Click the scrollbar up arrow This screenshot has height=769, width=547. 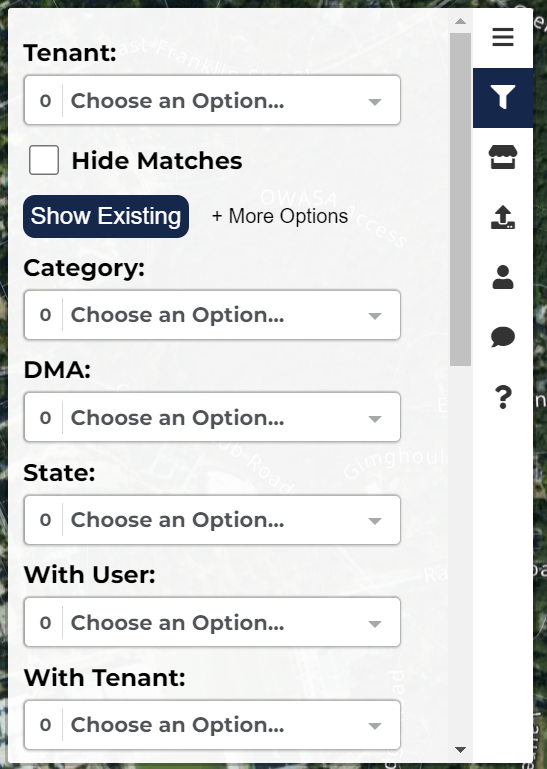point(460,21)
